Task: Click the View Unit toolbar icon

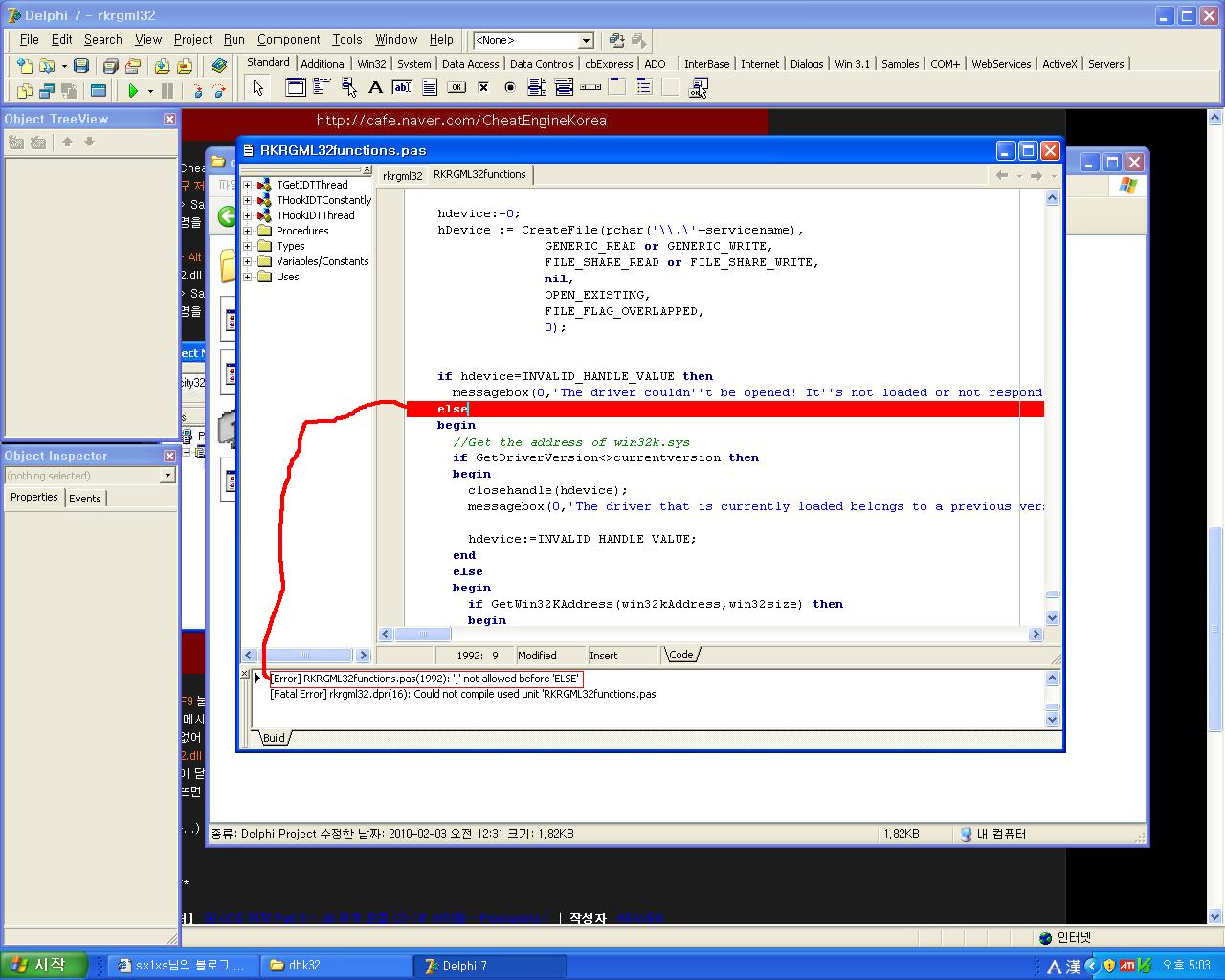Action: 24,91
